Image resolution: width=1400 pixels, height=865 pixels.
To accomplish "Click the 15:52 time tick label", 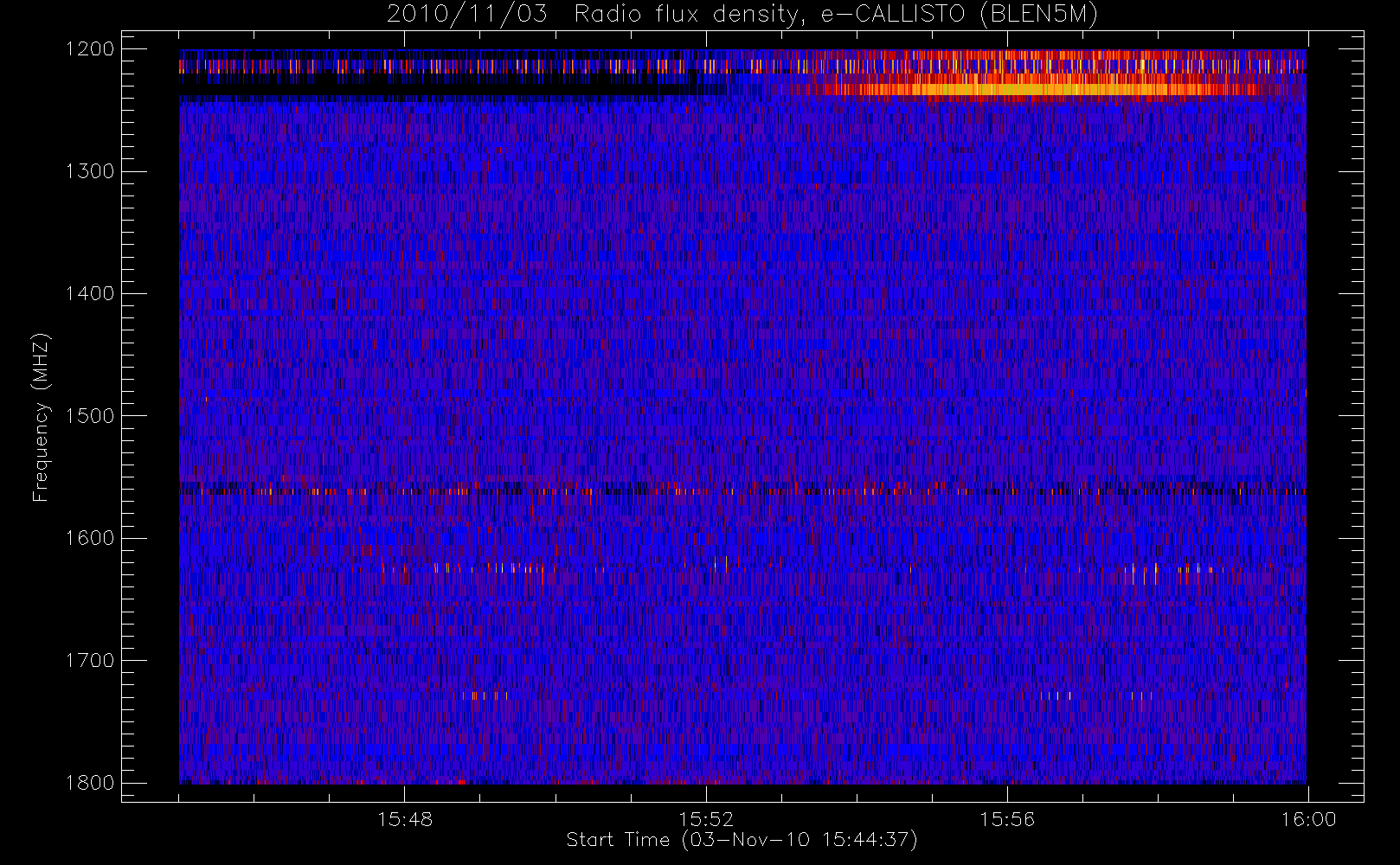I will tap(706, 819).
